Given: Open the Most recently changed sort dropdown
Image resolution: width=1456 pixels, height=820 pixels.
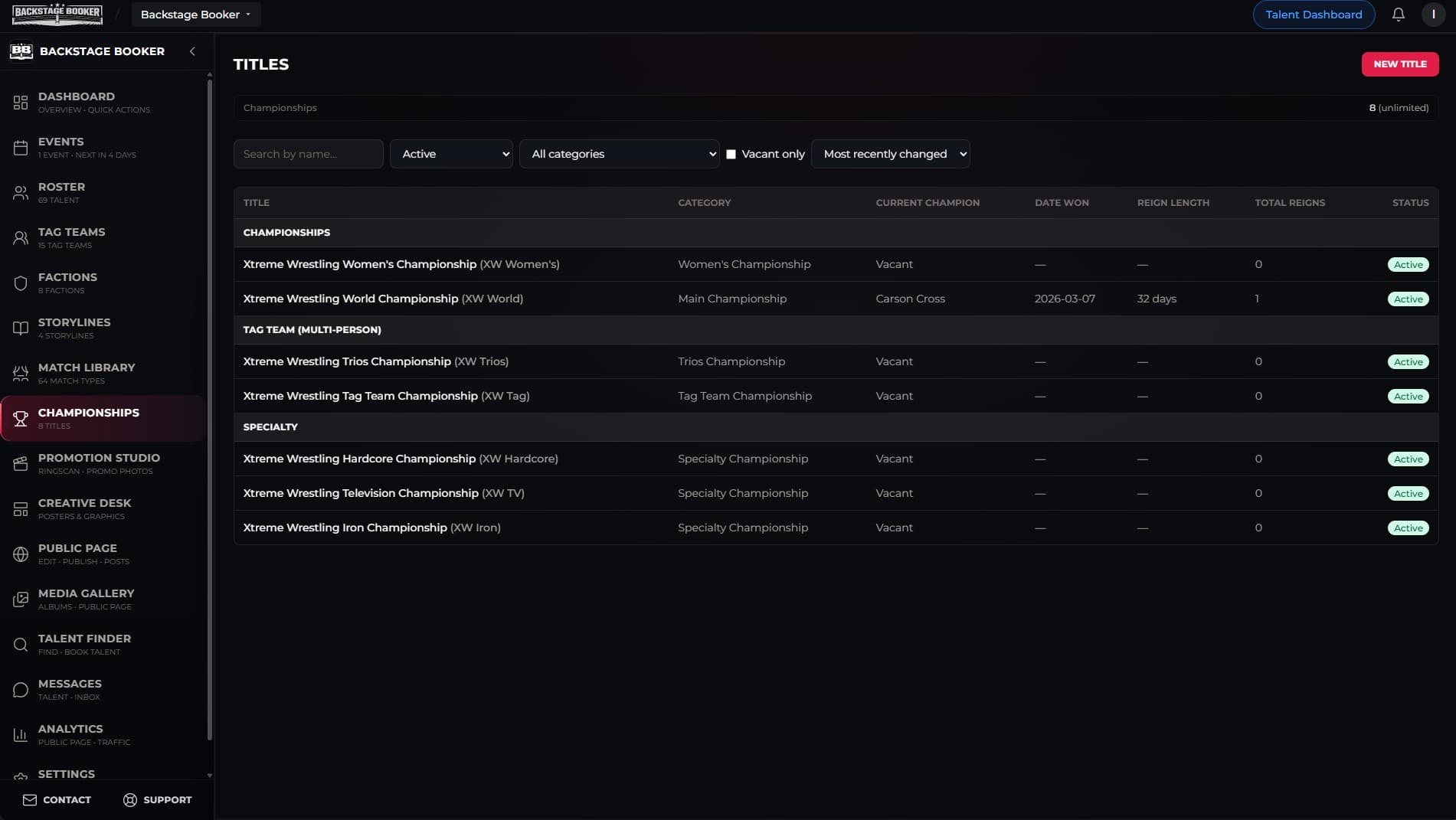Looking at the screenshot, I should [x=890, y=154].
